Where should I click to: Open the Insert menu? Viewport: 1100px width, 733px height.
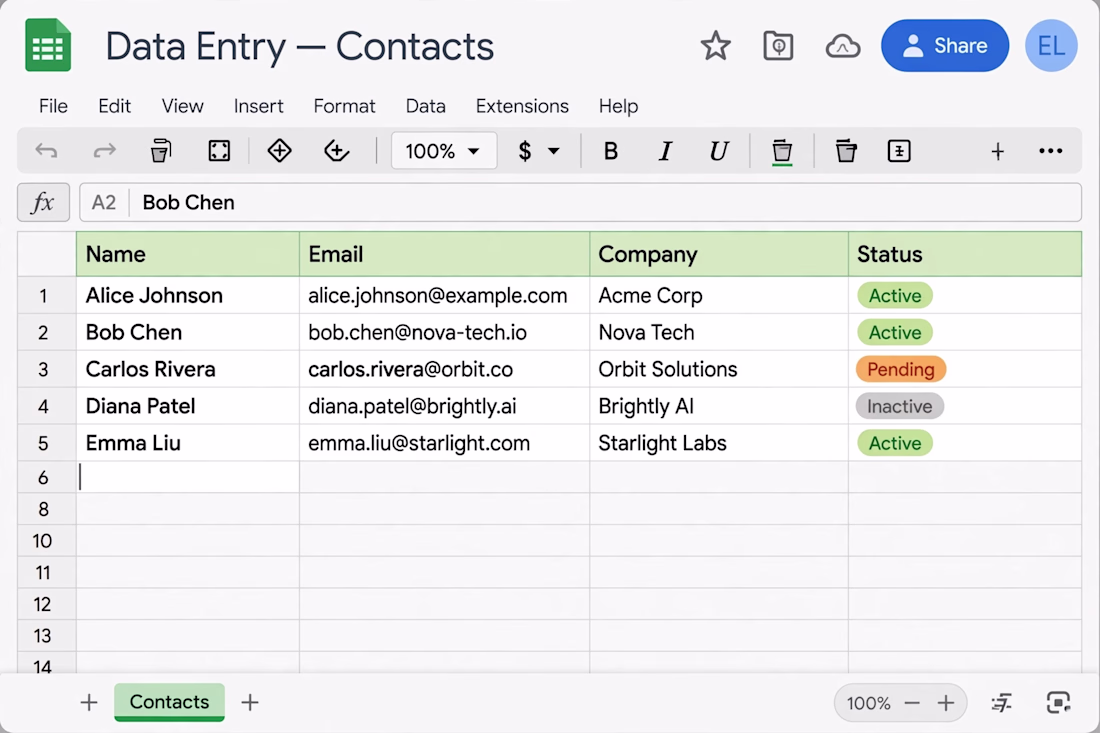258,106
